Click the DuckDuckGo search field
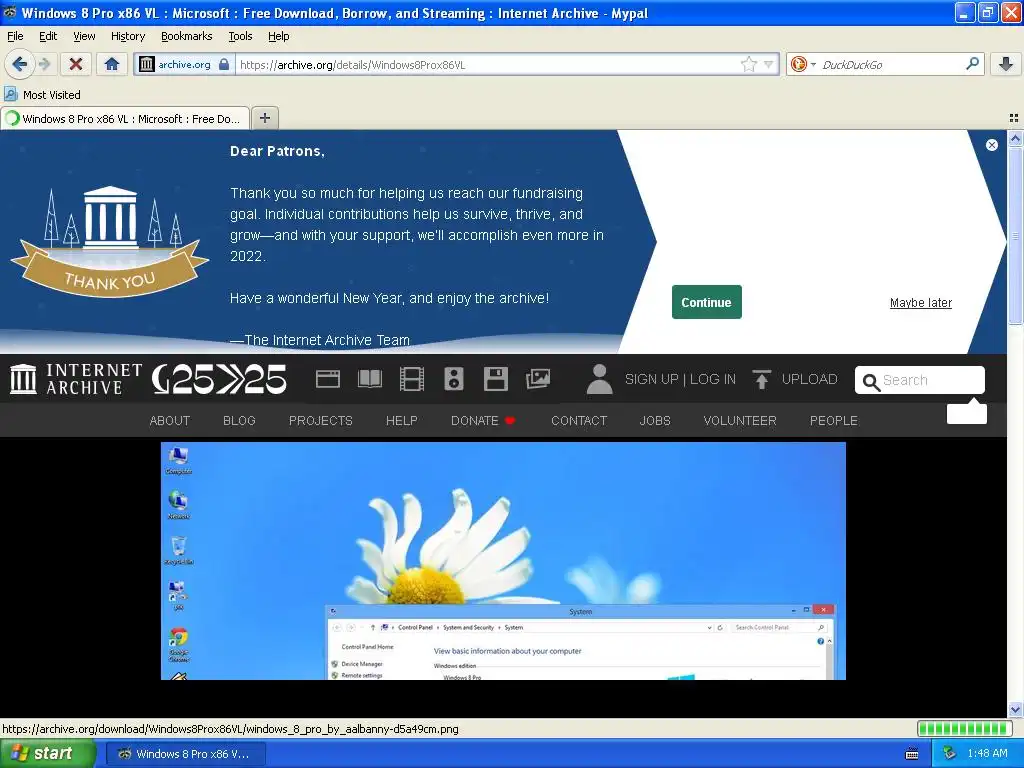Viewport: 1024px width, 768px height. tap(891, 64)
